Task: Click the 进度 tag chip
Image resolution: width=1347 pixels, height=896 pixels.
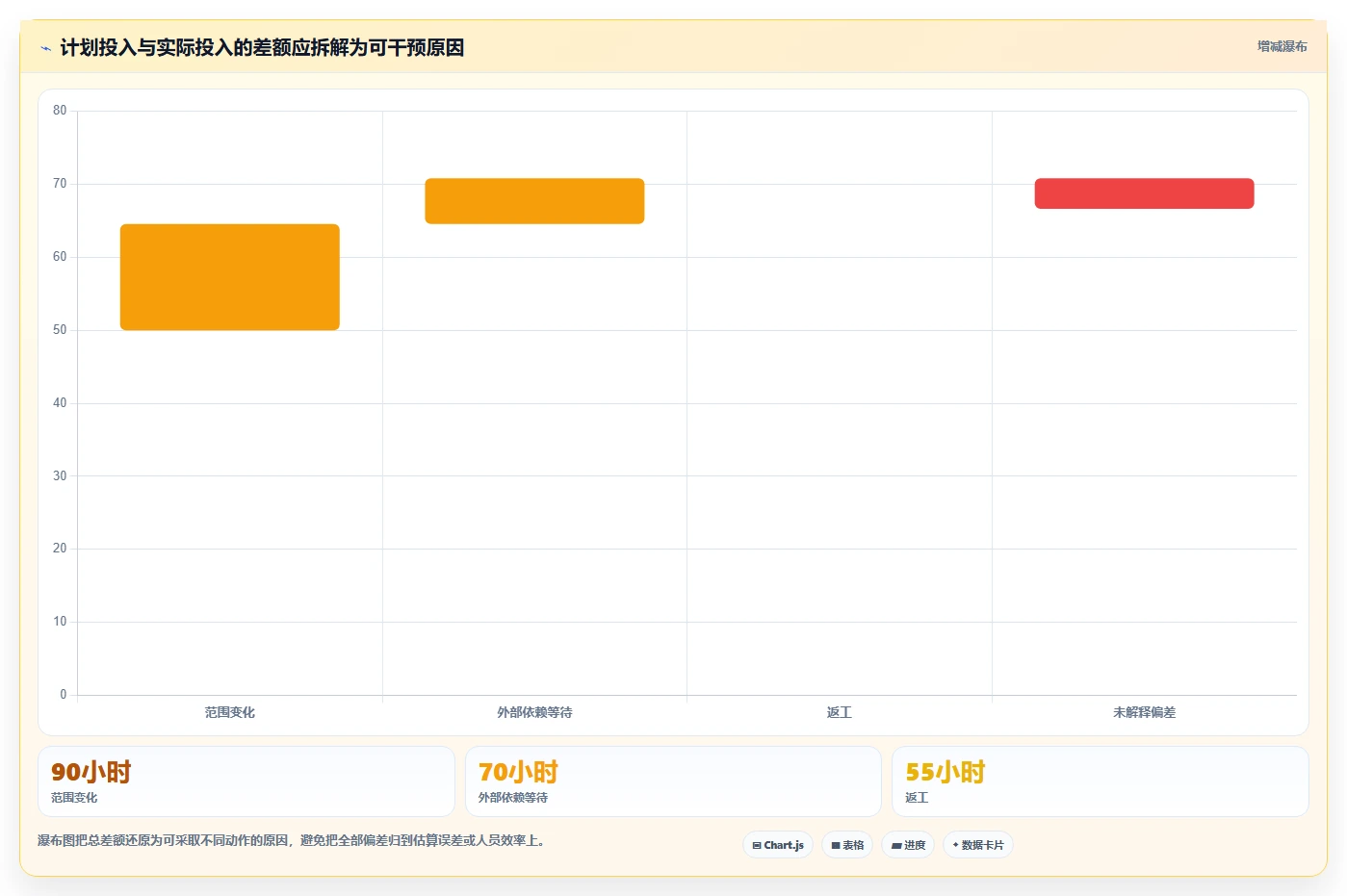Action: 908,845
